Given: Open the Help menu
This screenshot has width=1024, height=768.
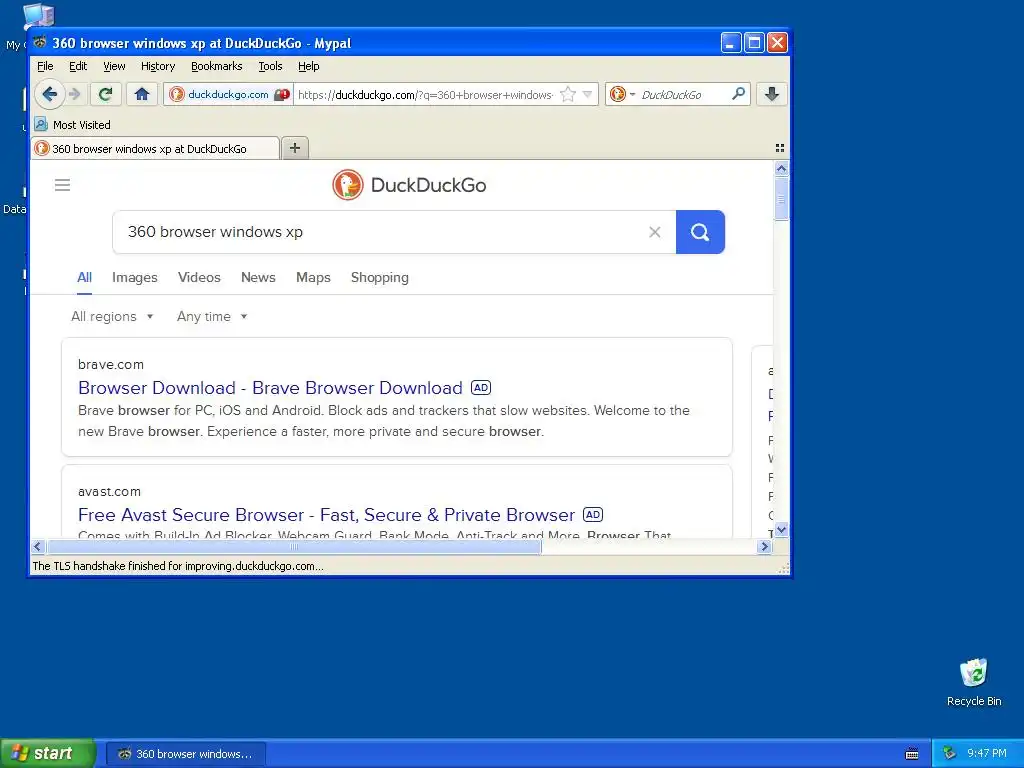Looking at the screenshot, I should tap(308, 66).
